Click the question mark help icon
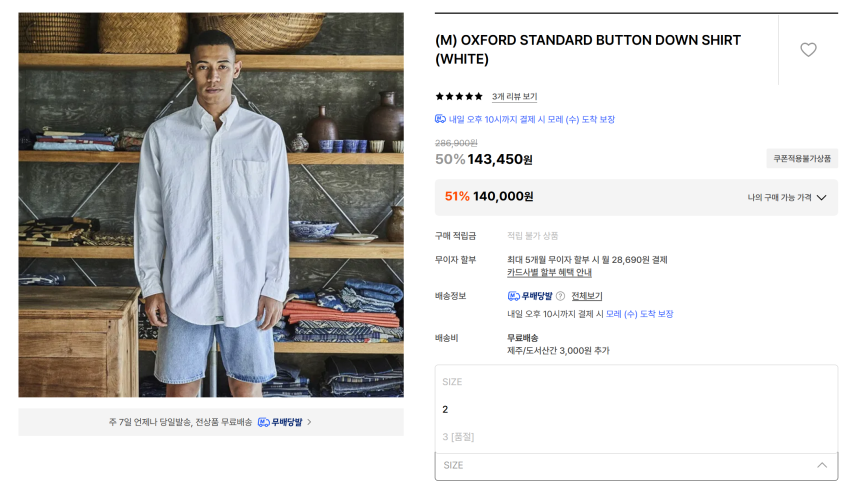The height and width of the screenshot is (485, 850). pyautogui.click(x=560, y=296)
